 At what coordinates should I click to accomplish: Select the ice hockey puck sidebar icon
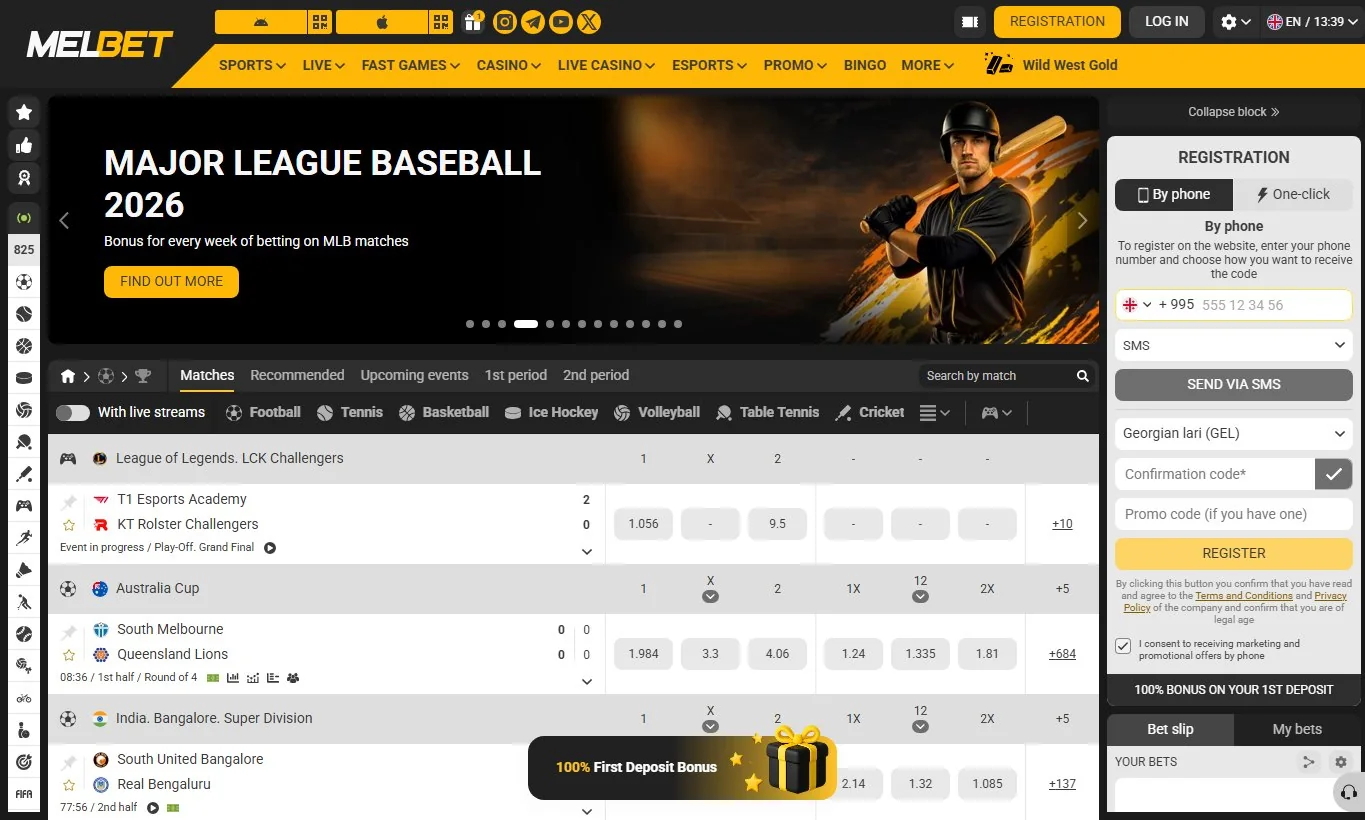[x=24, y=378]
